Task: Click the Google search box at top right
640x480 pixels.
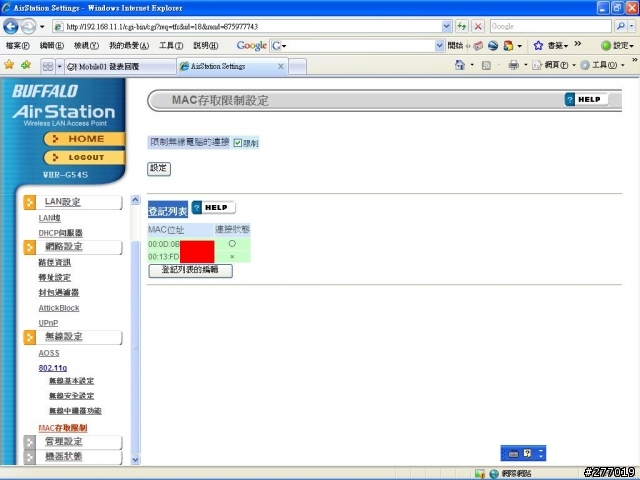Action: (x=551, y=27)
